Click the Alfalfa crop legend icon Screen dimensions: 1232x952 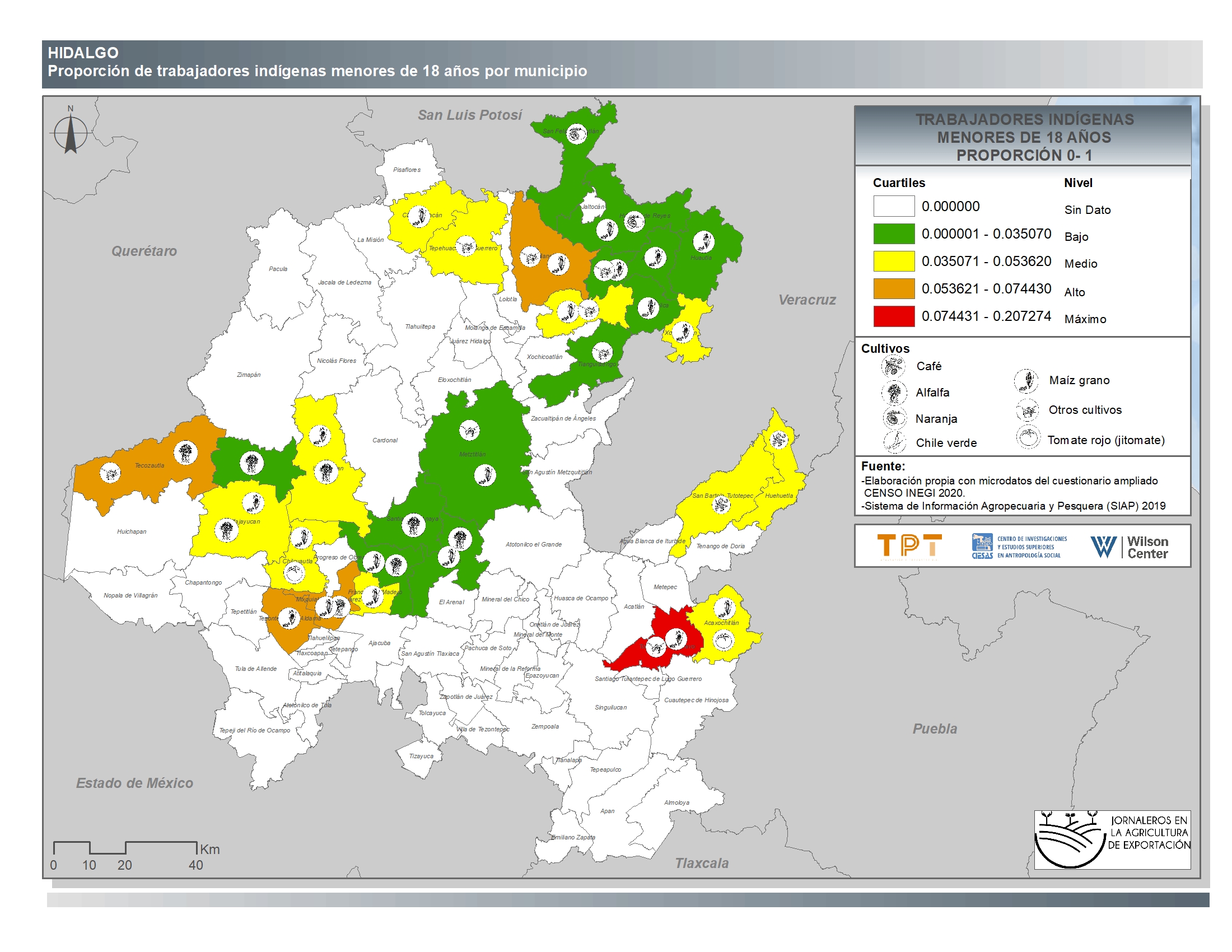pos(894,393)
